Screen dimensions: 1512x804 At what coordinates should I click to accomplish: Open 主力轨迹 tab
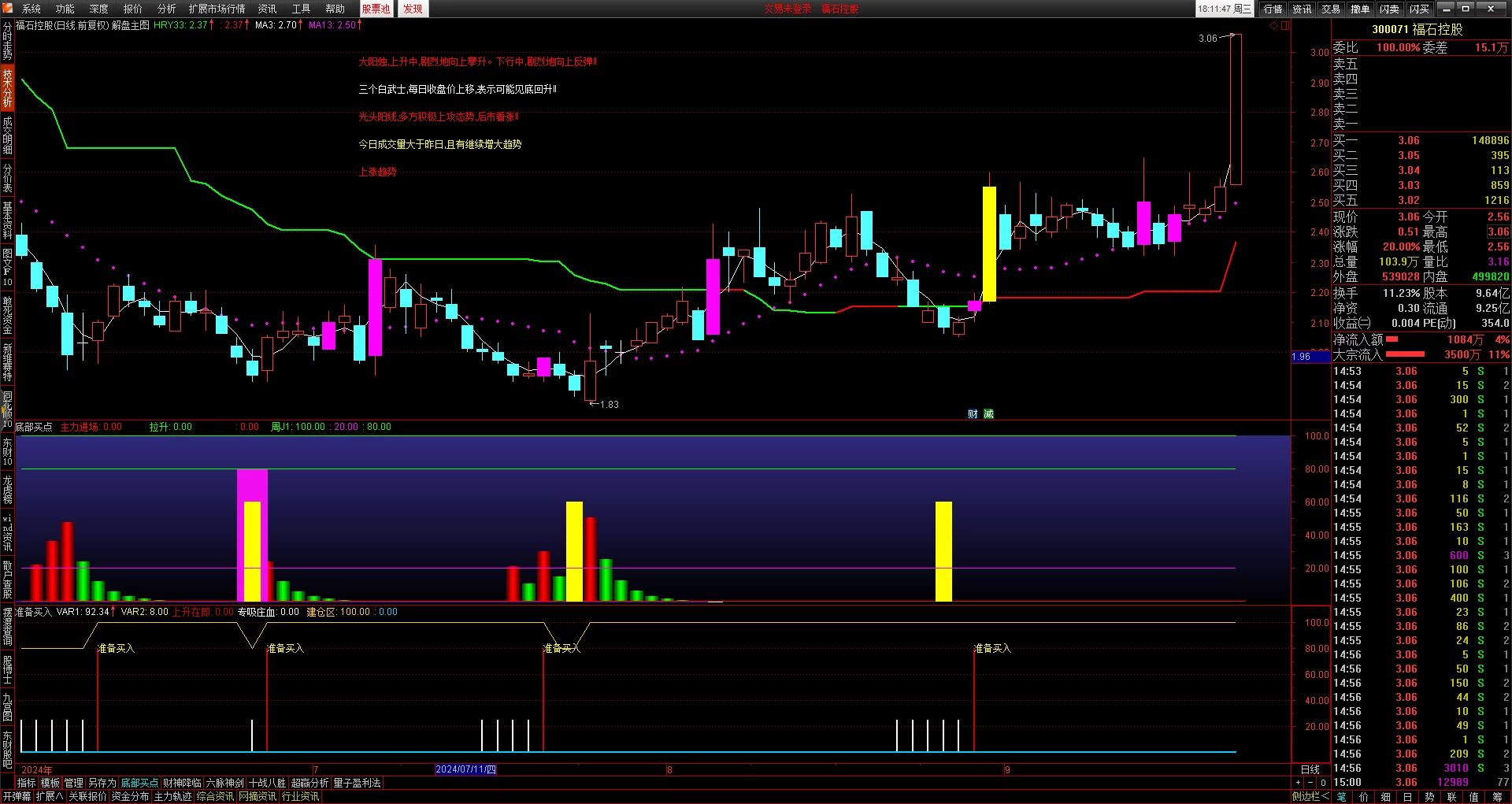pos(172,796)
